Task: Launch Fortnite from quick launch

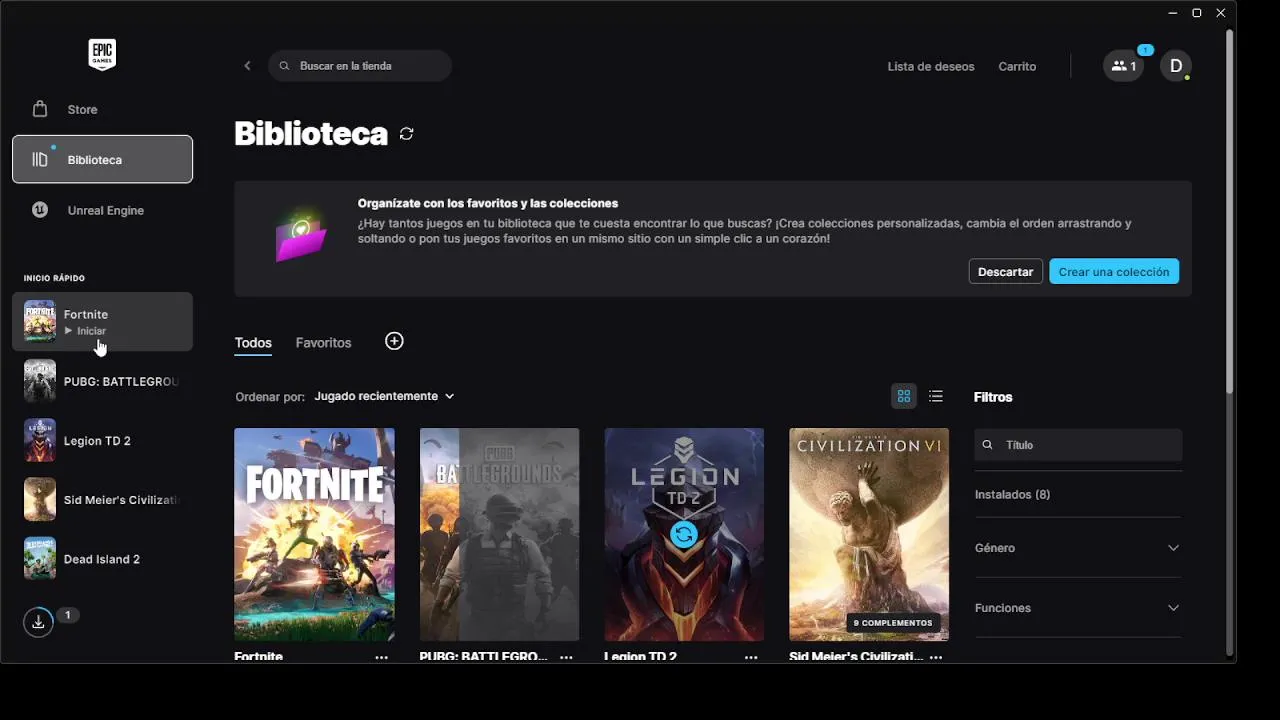Action: pos(102,322)
